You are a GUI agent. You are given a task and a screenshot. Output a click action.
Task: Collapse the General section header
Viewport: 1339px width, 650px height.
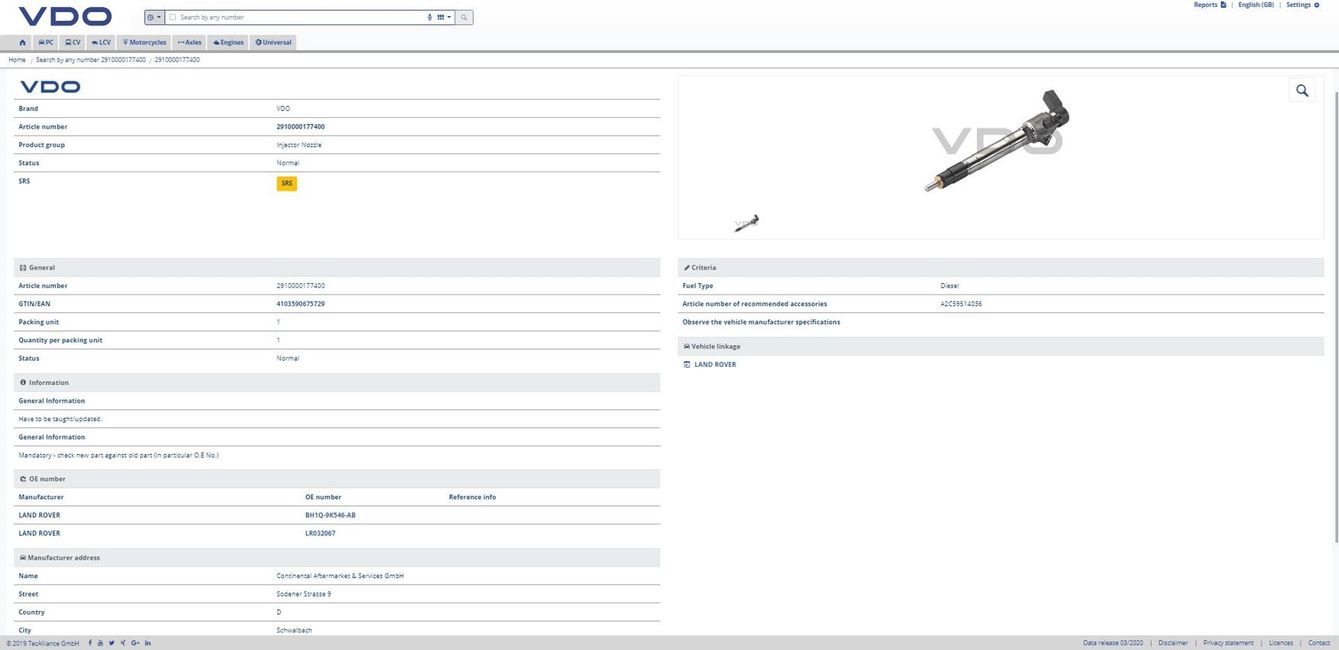[x=337, y=268]
